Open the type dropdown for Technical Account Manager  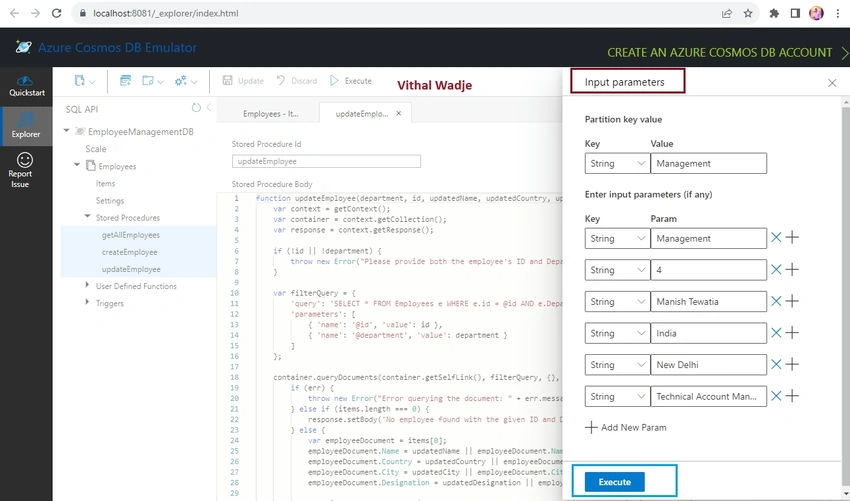click(x=617, y=396)
